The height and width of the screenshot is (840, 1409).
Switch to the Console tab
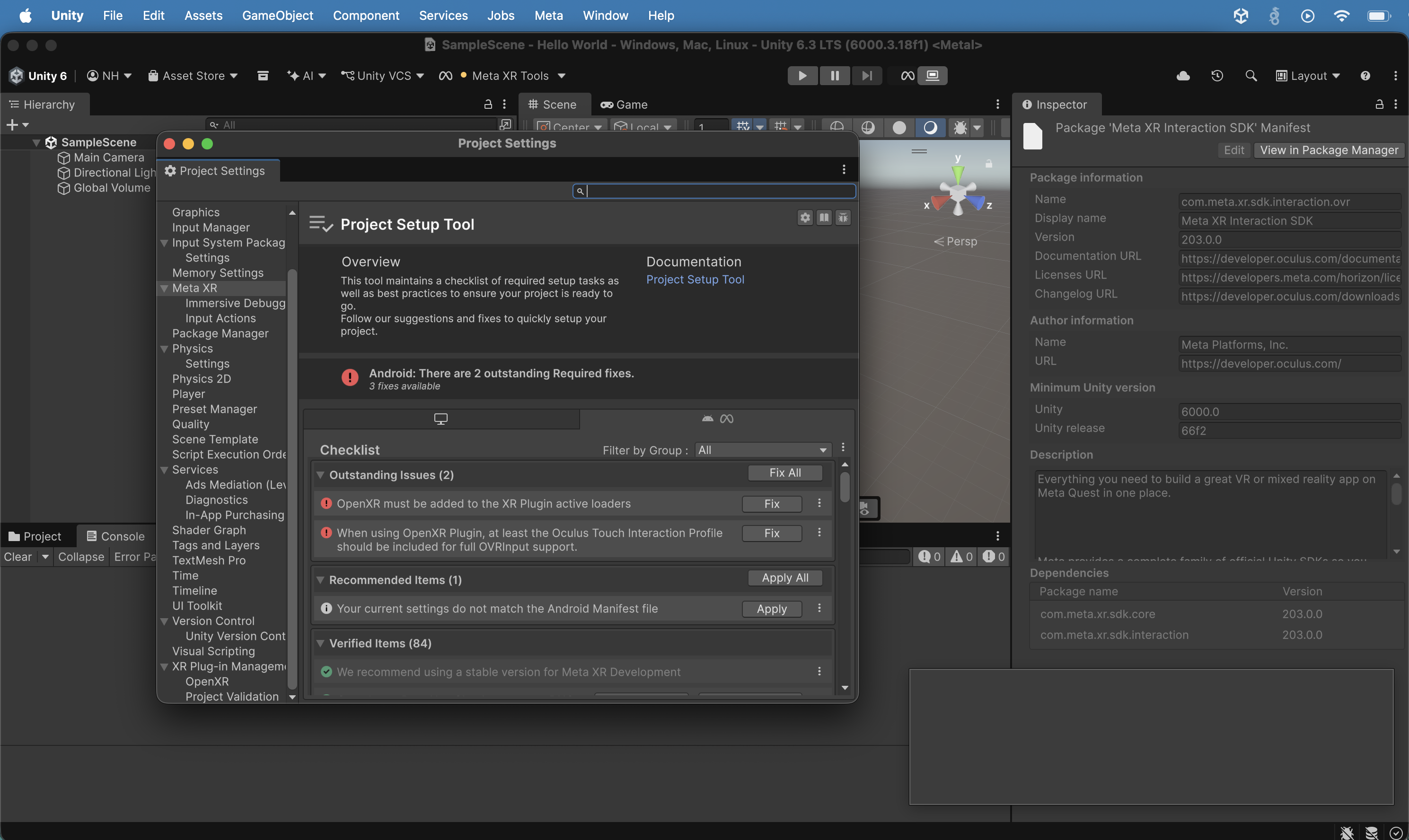click(115, 536)
